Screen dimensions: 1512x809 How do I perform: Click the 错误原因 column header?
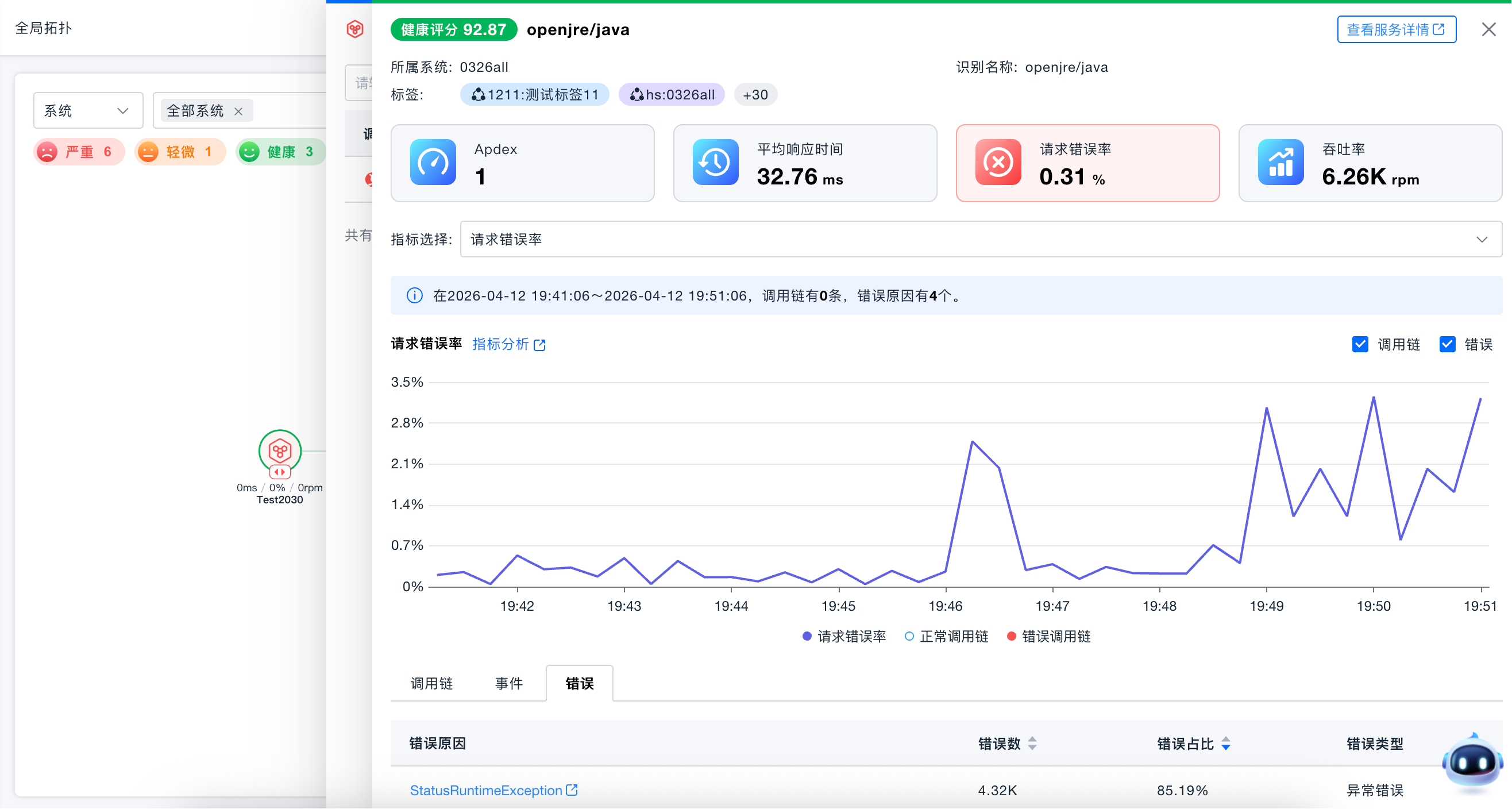437,743
